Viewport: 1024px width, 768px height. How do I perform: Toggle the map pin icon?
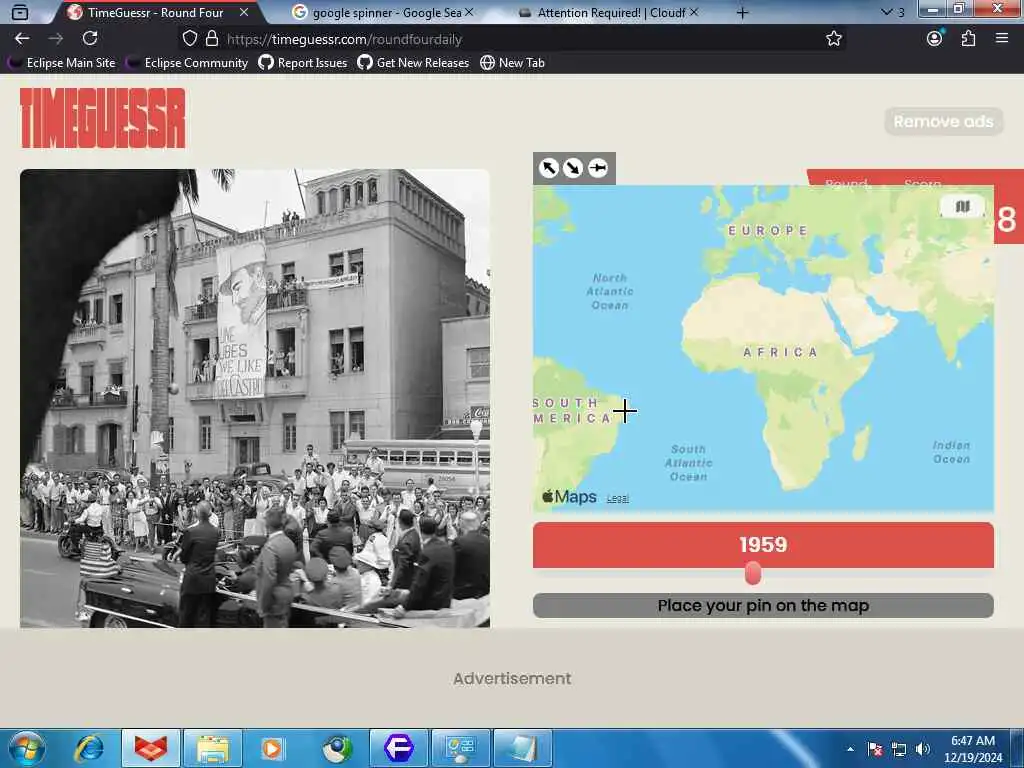tap(597, 168)
